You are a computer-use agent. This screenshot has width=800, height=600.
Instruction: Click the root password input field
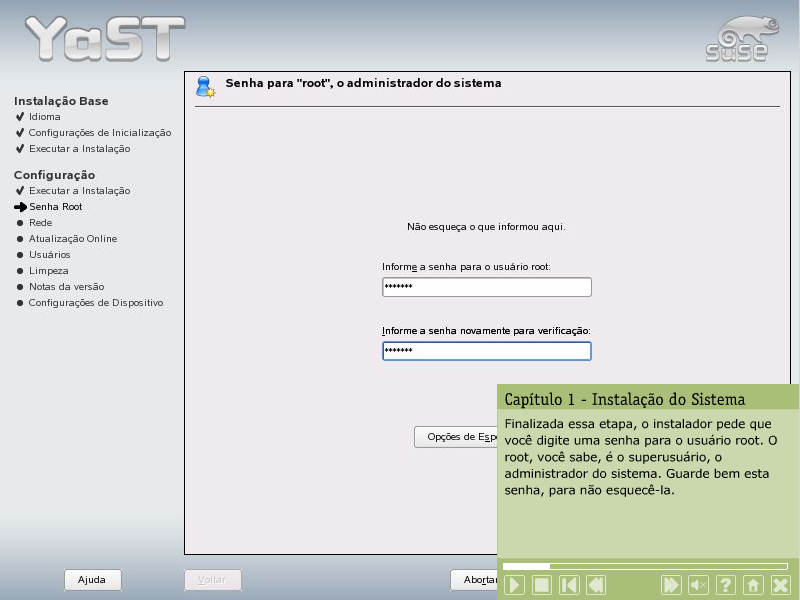pyautogui.click(x=486, y=288)
